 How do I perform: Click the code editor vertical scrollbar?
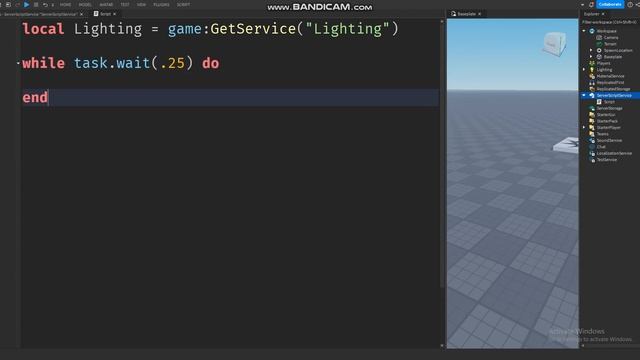click(442, 155)
